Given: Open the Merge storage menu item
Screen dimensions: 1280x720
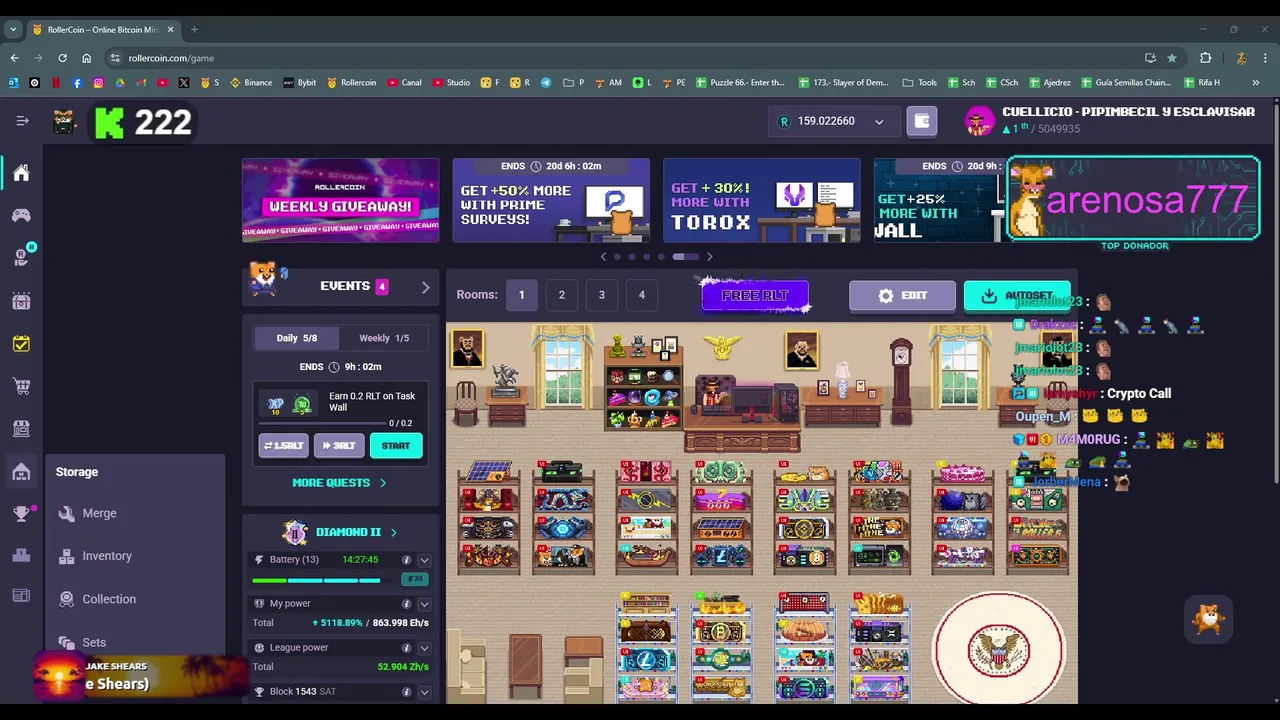Looking at the screenshot, I should pyautogui.click(x=99, y=513).
